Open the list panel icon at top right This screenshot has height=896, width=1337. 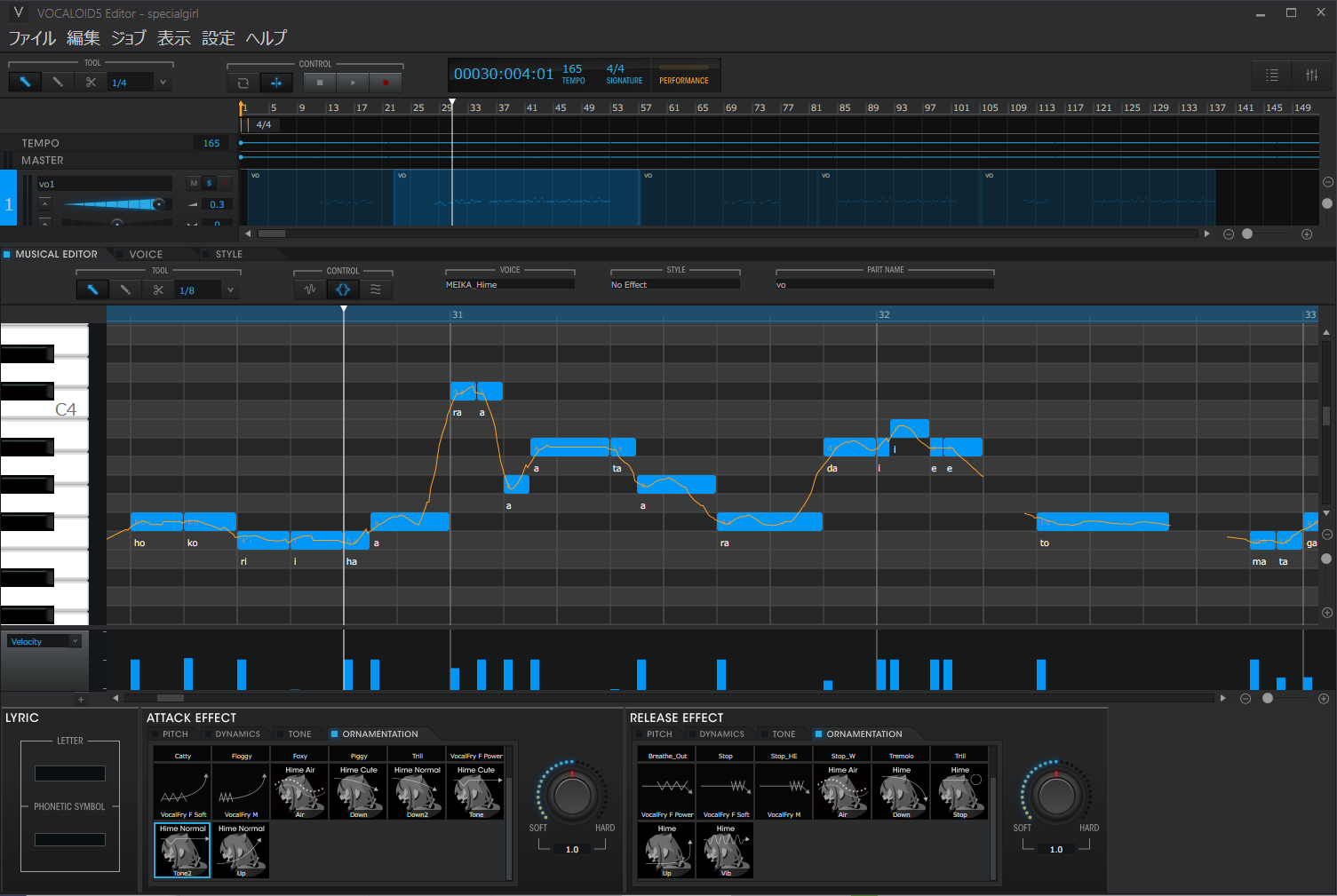(x=1271, y=75)
